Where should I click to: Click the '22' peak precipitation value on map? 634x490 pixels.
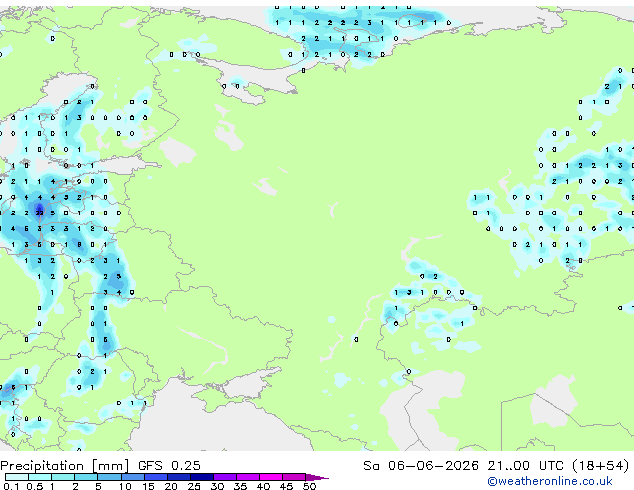point(39,213)
